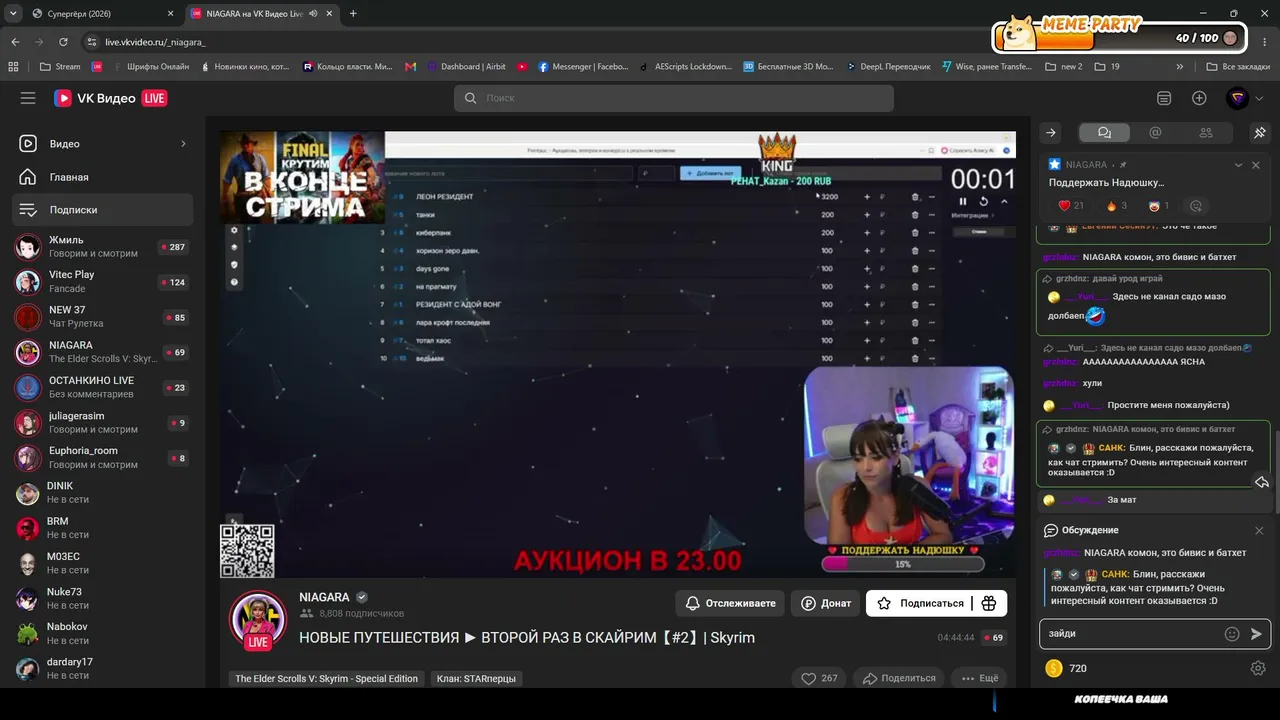The image size is (1280, 720).
Task: Close the Обсуждение thread panel
Action: click(x=1259, y=530)
